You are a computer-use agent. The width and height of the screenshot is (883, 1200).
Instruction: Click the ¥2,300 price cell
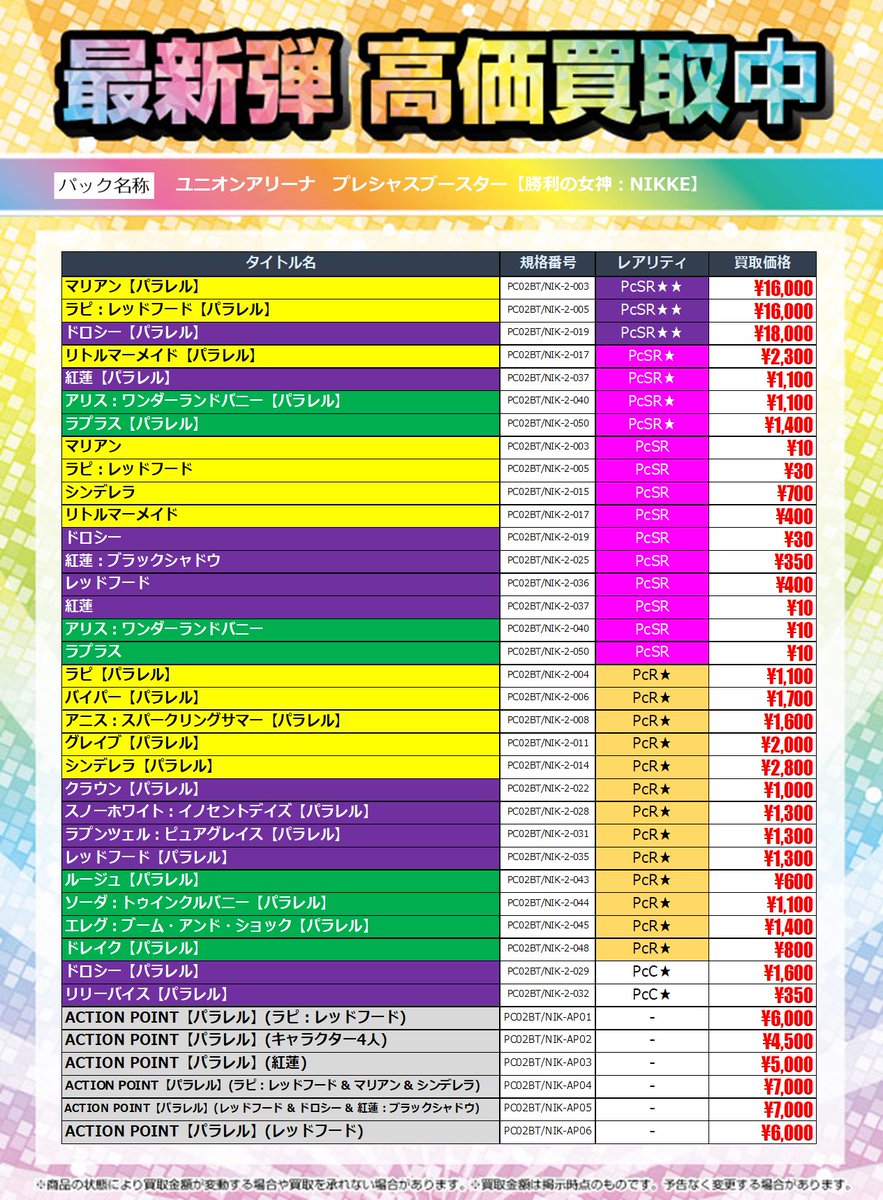763,356
